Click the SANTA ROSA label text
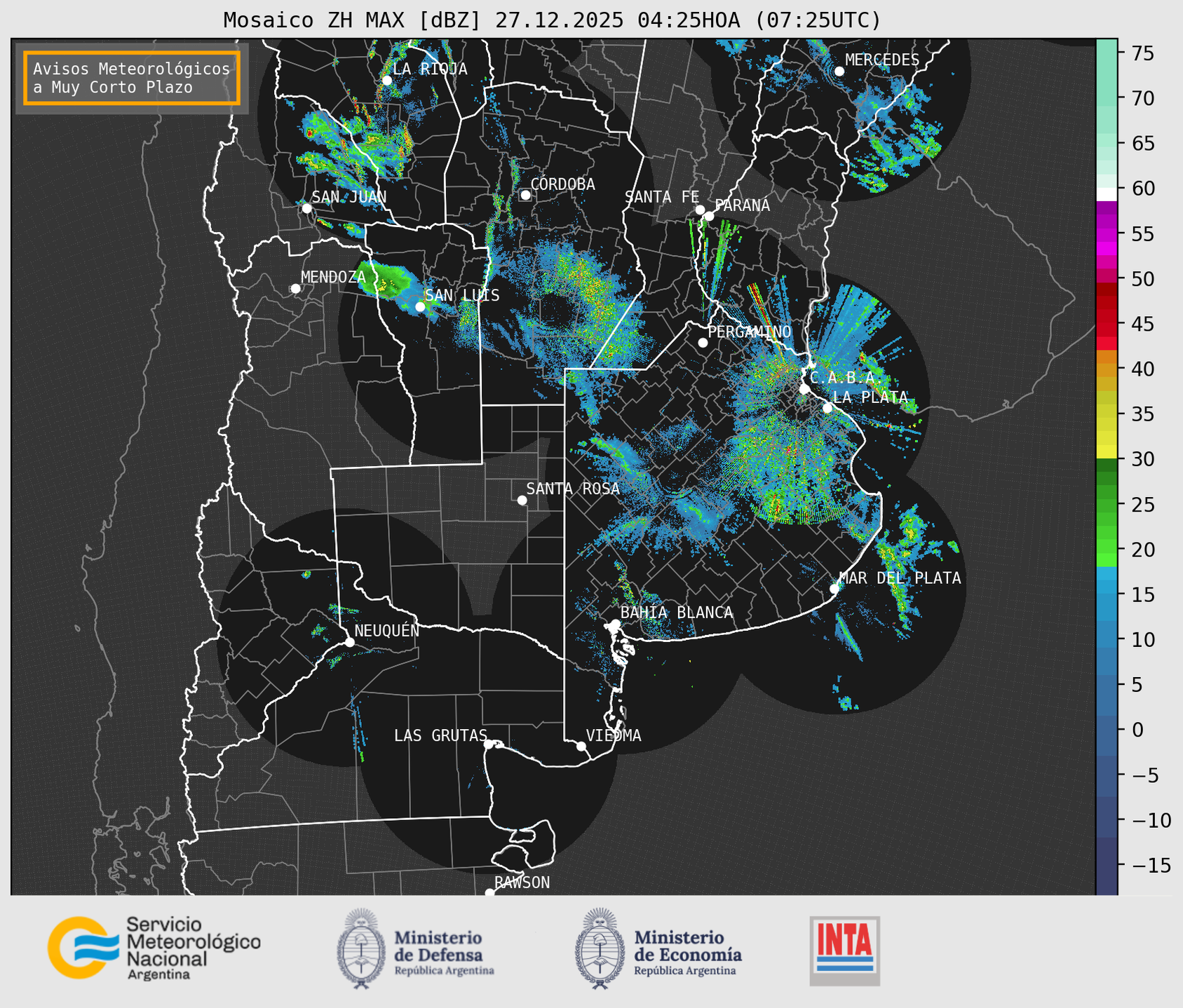This screenshot has height=1008, width=1183. click(573, 489)
